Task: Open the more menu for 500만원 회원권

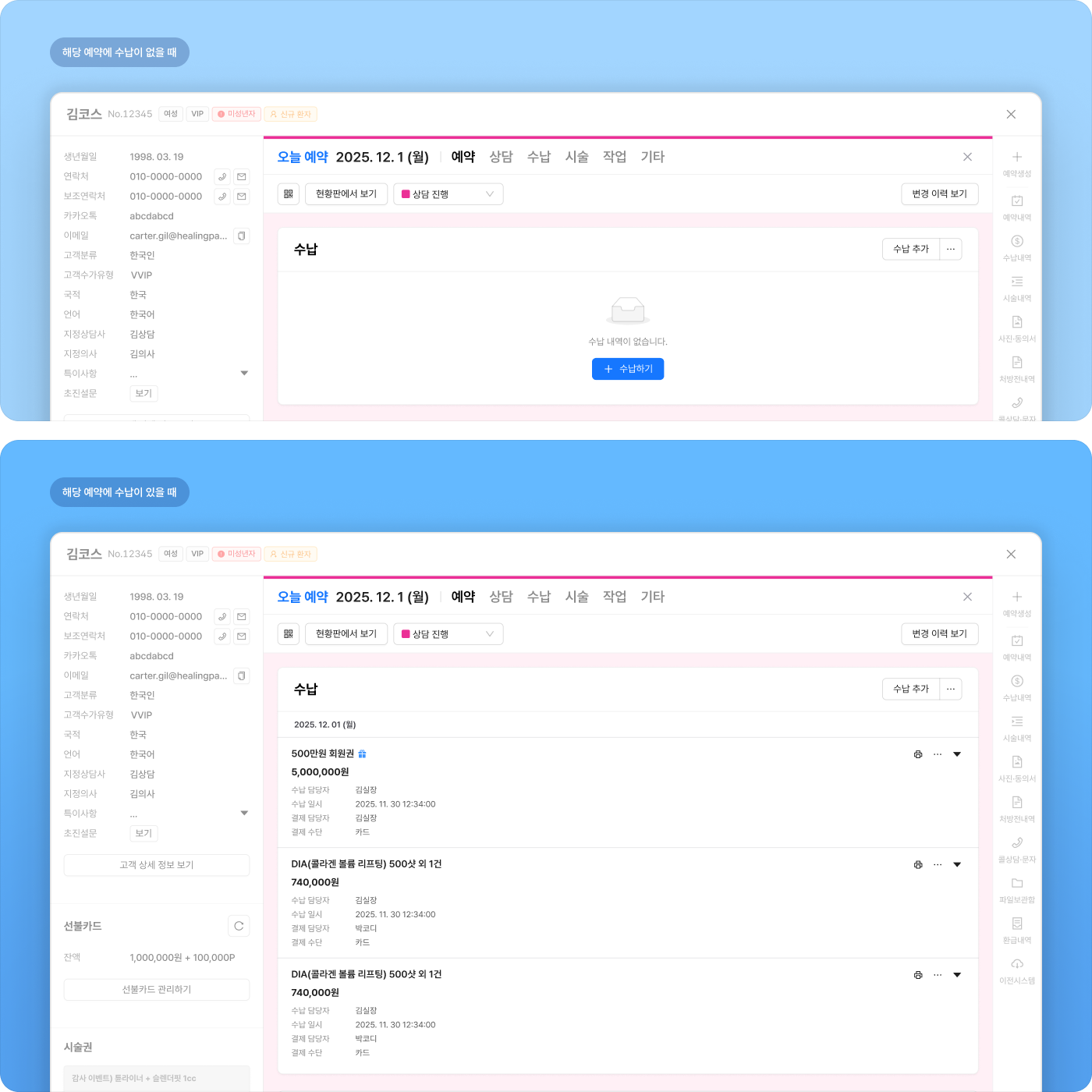Action: pos(938,754)
